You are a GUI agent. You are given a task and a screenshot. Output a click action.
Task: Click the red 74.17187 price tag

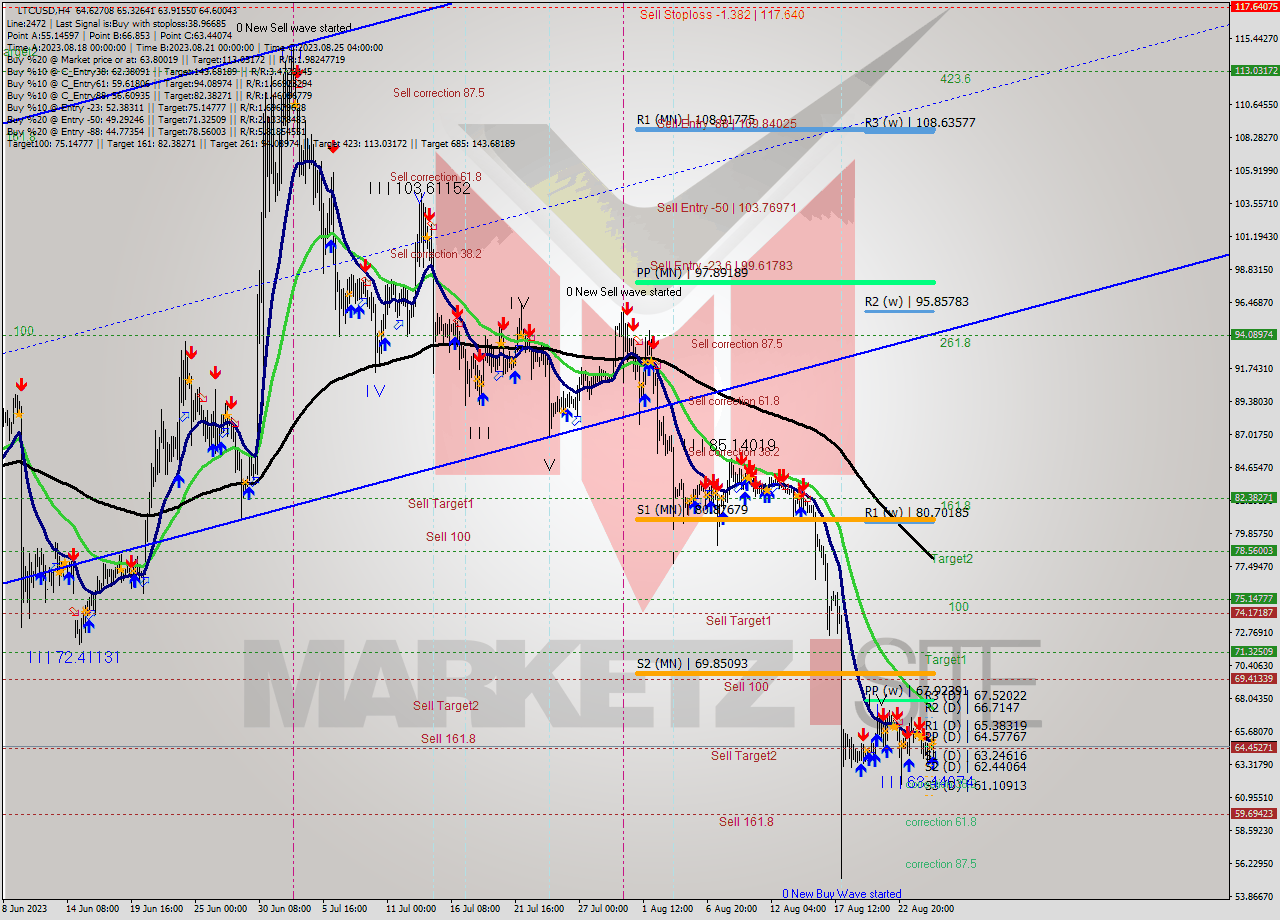pyautogui.click(x=1254, y=612)
